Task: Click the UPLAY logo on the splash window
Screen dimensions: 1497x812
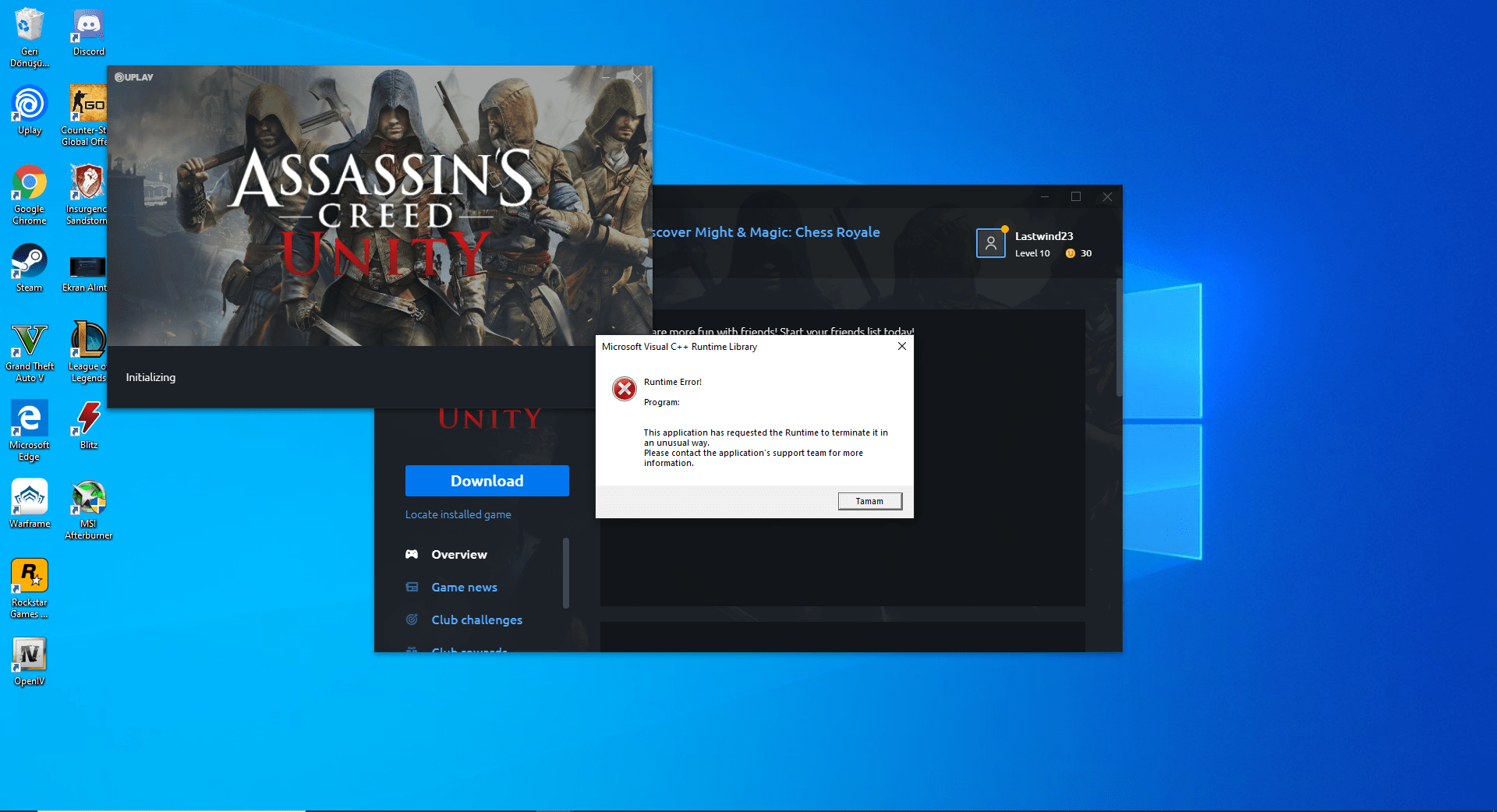Action: (134, 77)
